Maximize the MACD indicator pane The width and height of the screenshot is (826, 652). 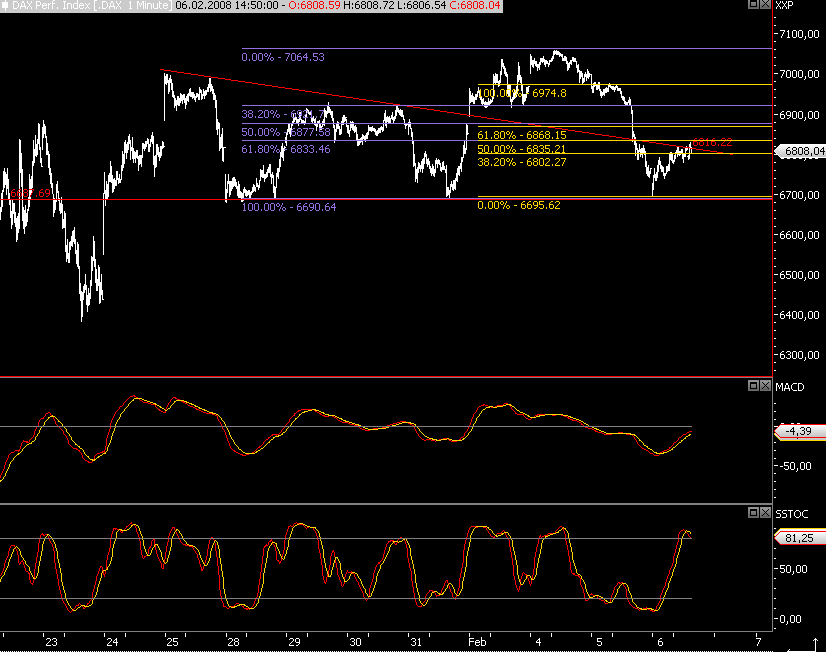pos(753,386)
